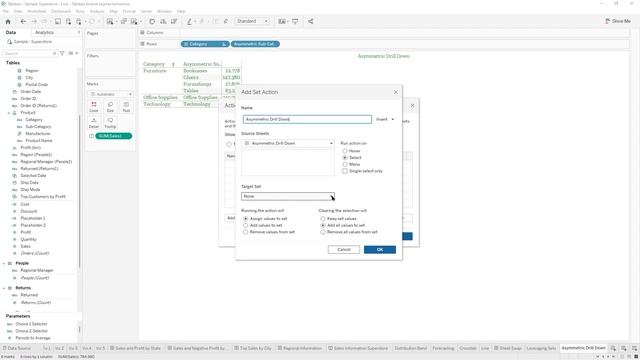Click Cancel in Add Set Action dialog
The width and height of the screenshot is (640, 360).
[344, 249]
